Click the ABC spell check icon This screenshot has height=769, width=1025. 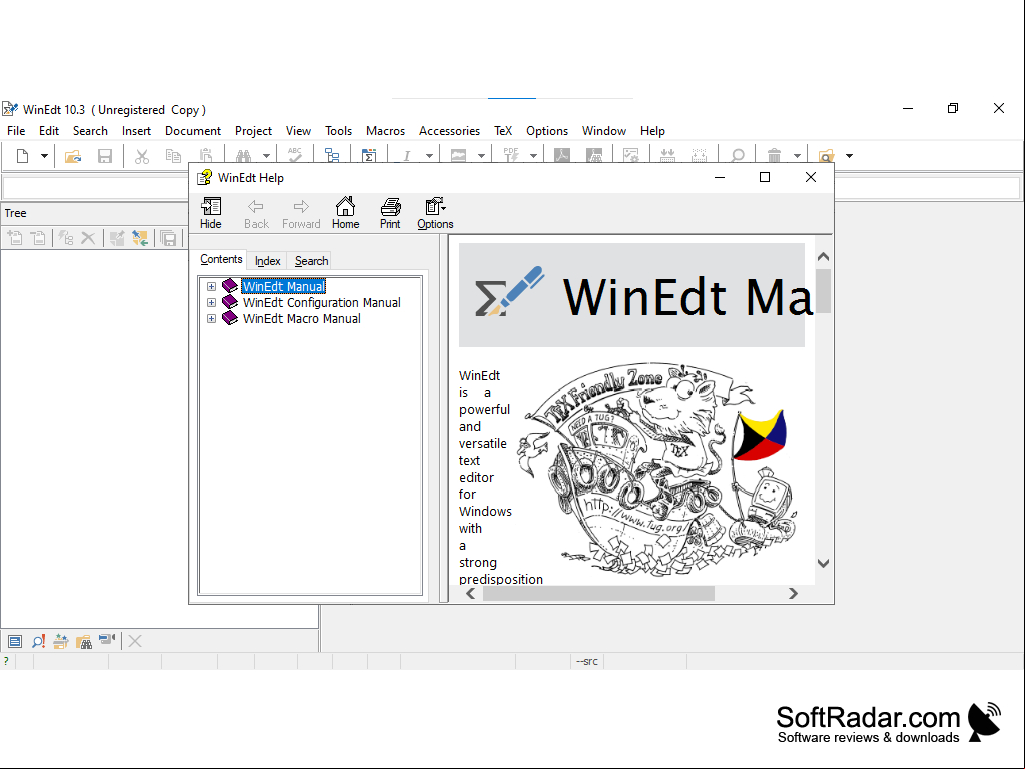coord(295,155)
